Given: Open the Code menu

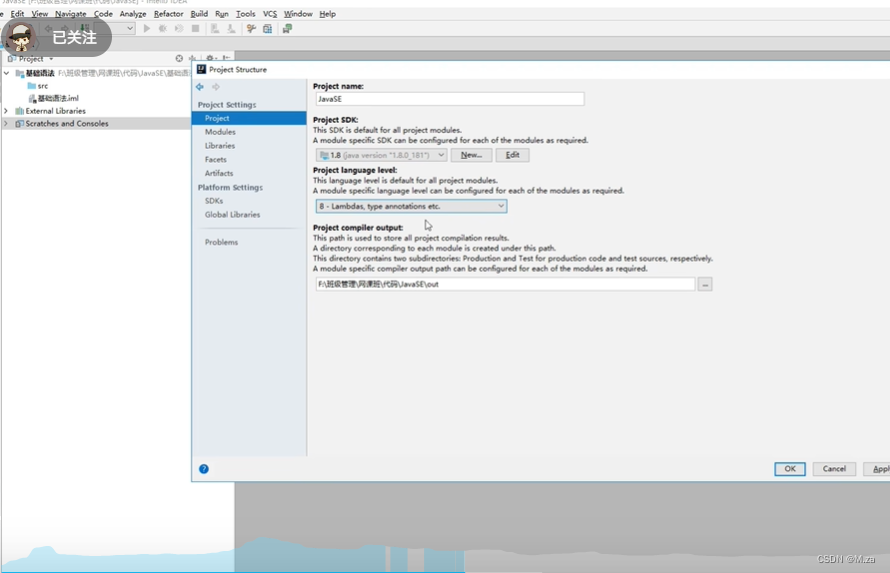Looking at the screenshot, I should [103, 14].
